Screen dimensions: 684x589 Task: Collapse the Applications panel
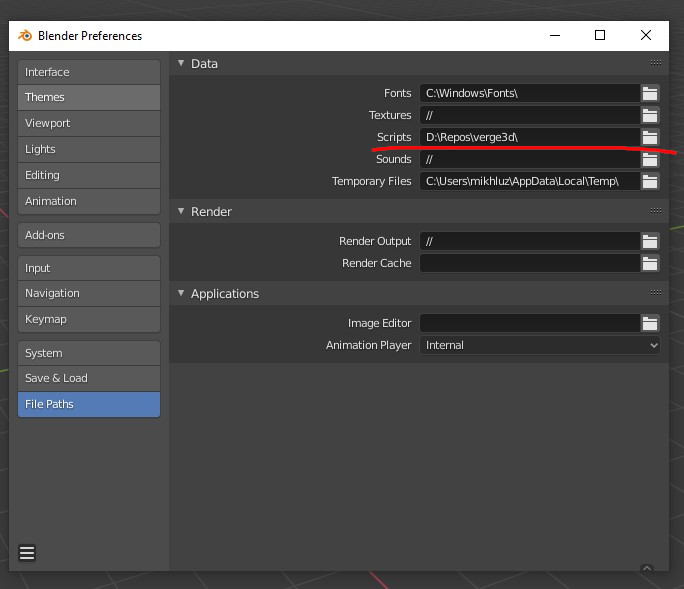tap(181, 293)
